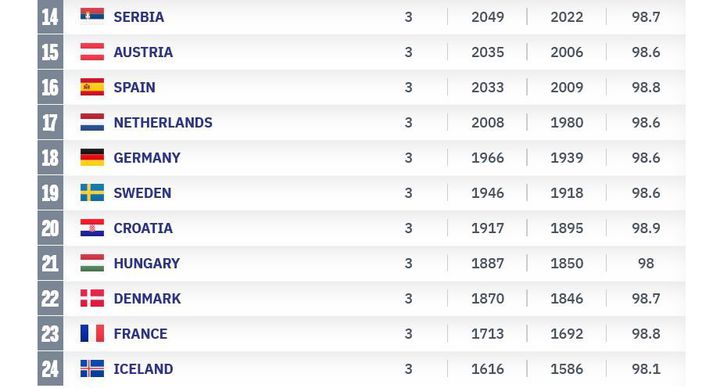
Task: Click the Sweden flag icon
Action: [x=92, y=192]
